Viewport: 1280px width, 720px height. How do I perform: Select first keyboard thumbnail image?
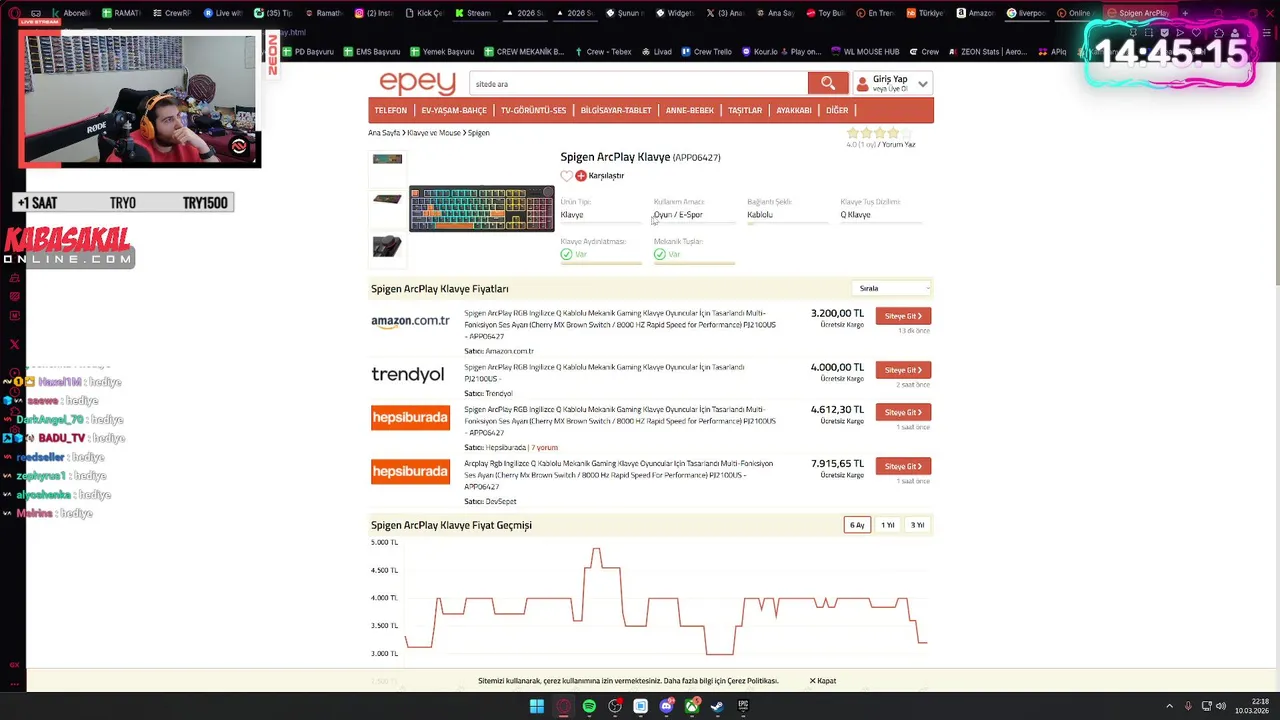tap(387, 160)
